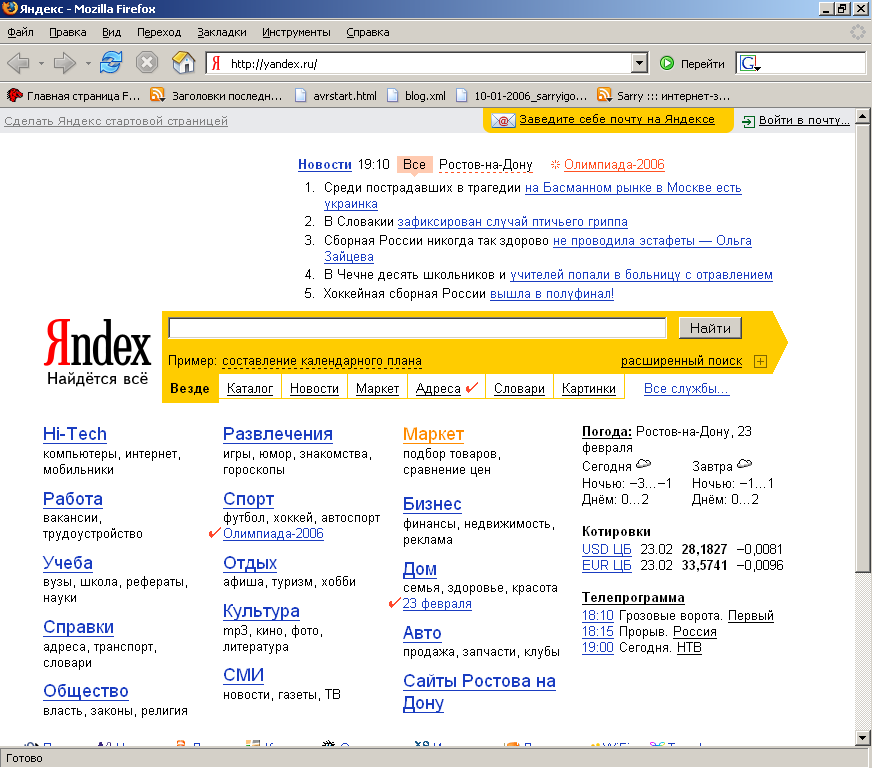Open the Hi-Tech category link

click(75, 434)
